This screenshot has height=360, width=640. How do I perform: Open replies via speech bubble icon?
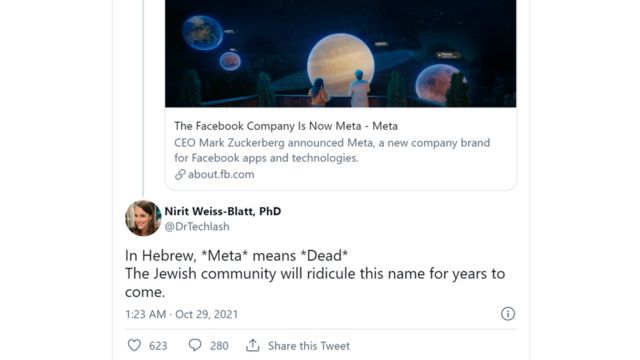click(195, 345)
